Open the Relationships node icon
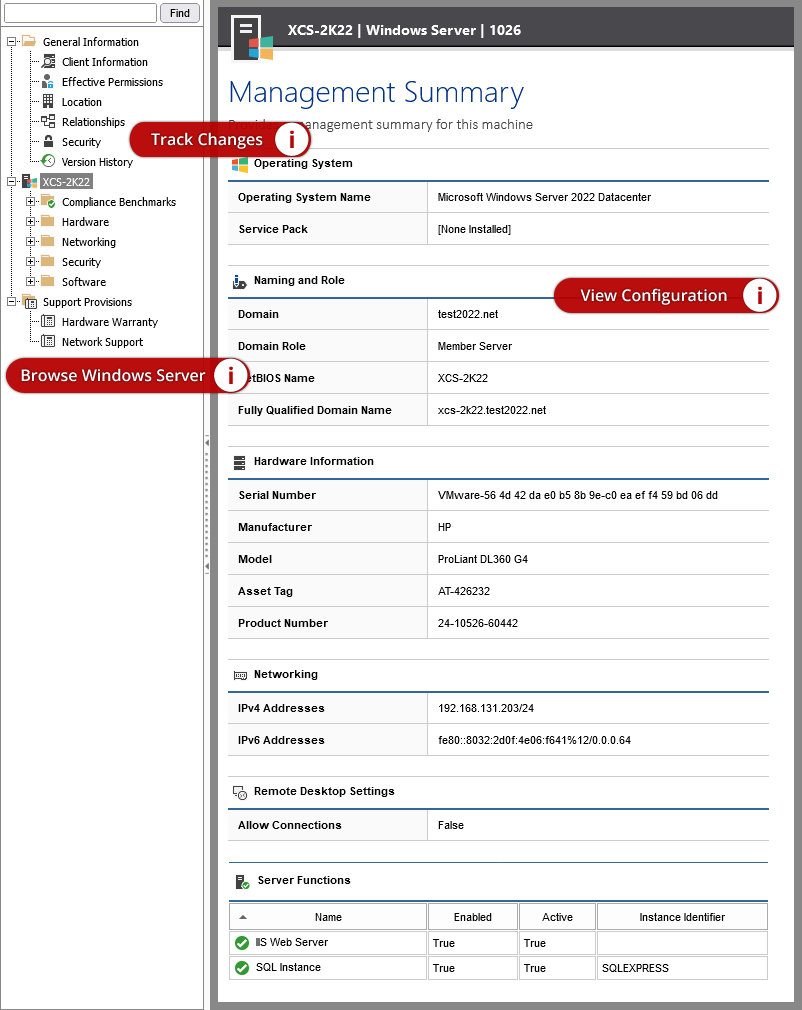Image resolution: width=802 pixels, height=1010 pixels. (x=47, y=121)
